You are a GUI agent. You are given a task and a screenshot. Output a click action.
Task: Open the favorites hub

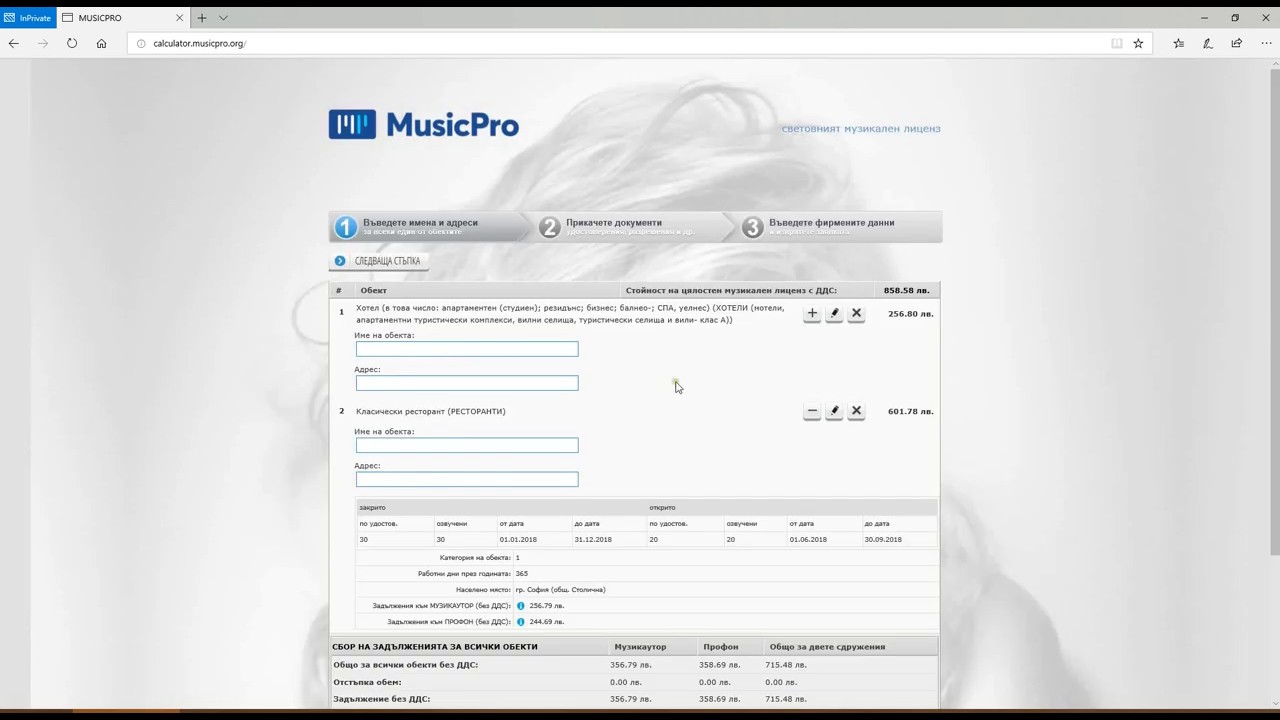[1179, 43]
